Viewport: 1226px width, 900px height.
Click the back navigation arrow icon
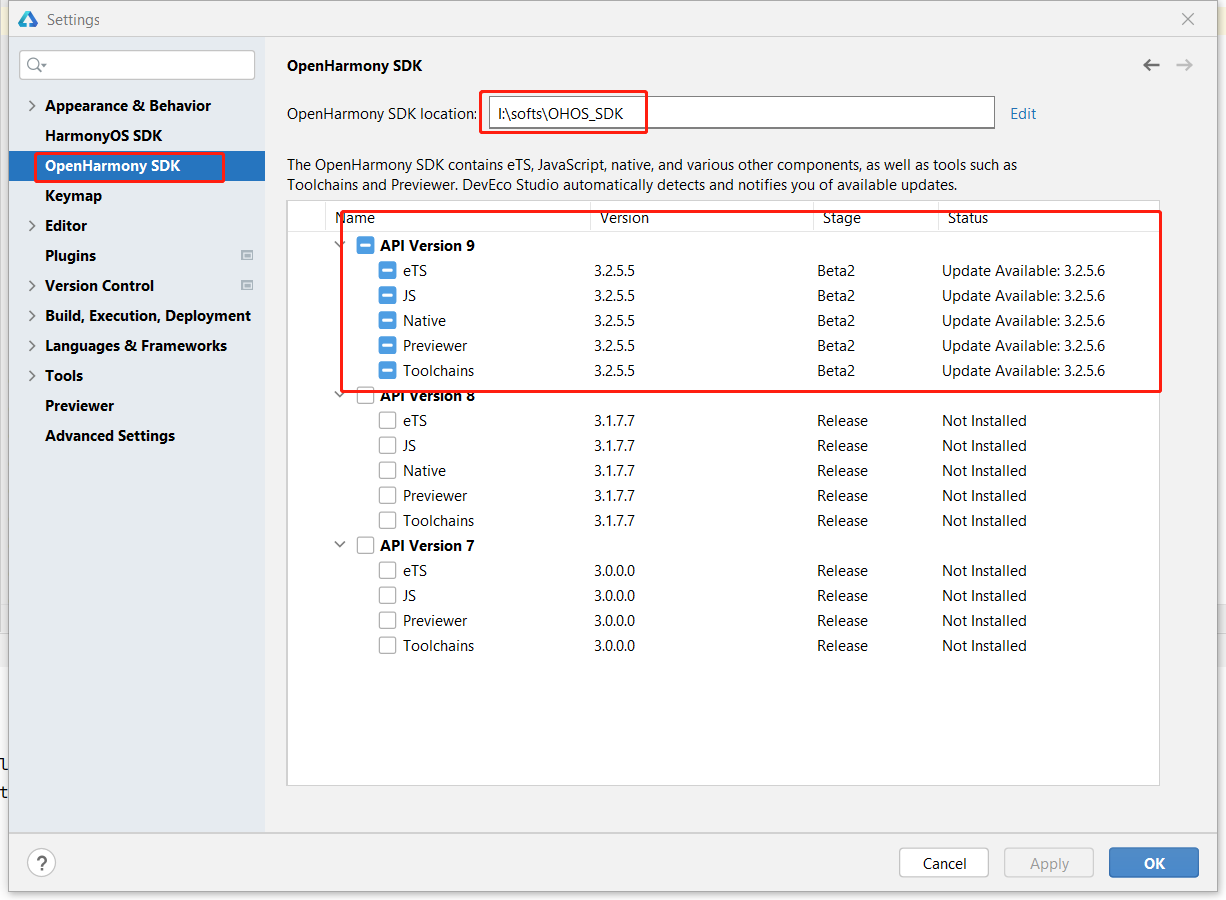coord(1151,65)
